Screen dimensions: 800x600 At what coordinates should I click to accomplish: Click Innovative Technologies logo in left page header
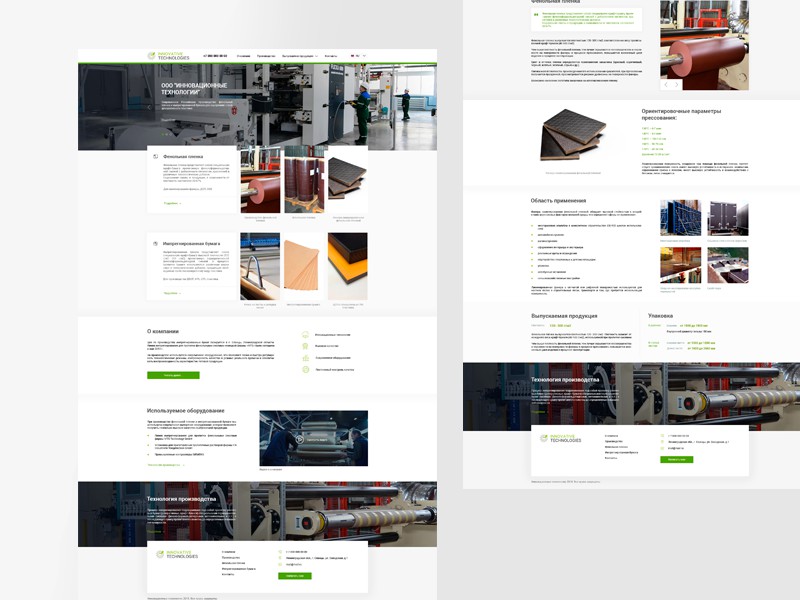(x=168, y=56)
